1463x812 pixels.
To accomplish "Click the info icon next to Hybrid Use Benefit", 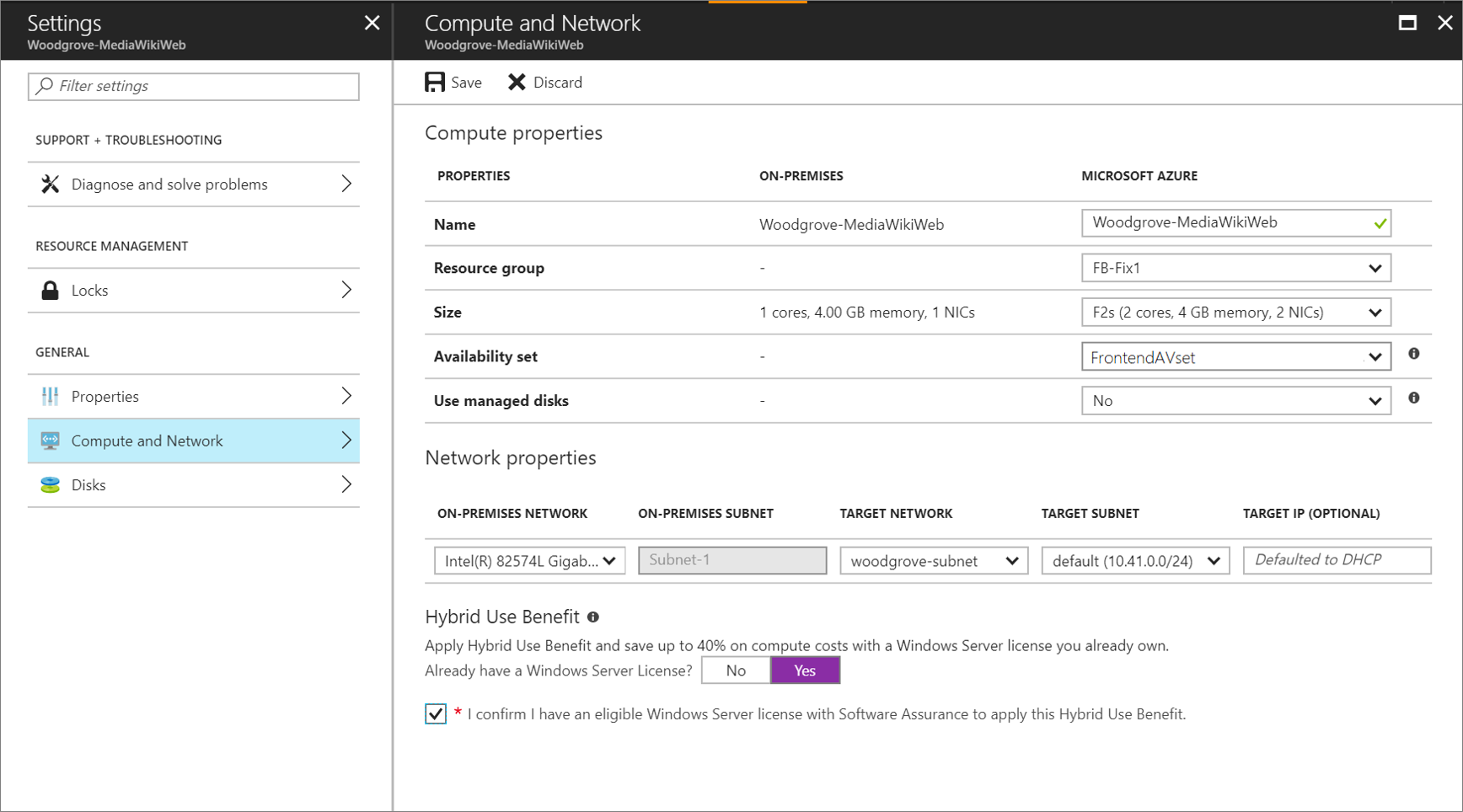I will 593,617.
